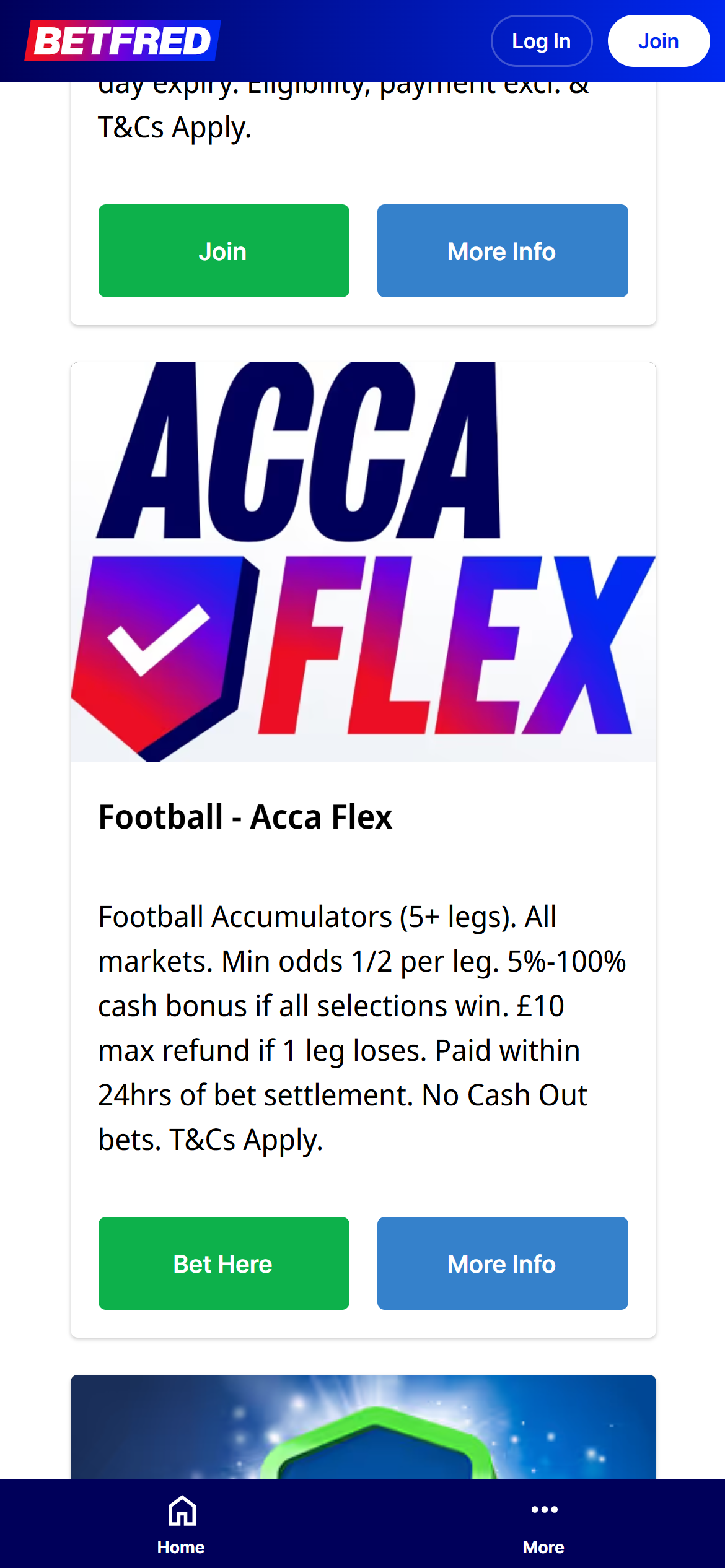Open More Info for Acca Flex
The image size is (725, 1568).
point(502,1263)
